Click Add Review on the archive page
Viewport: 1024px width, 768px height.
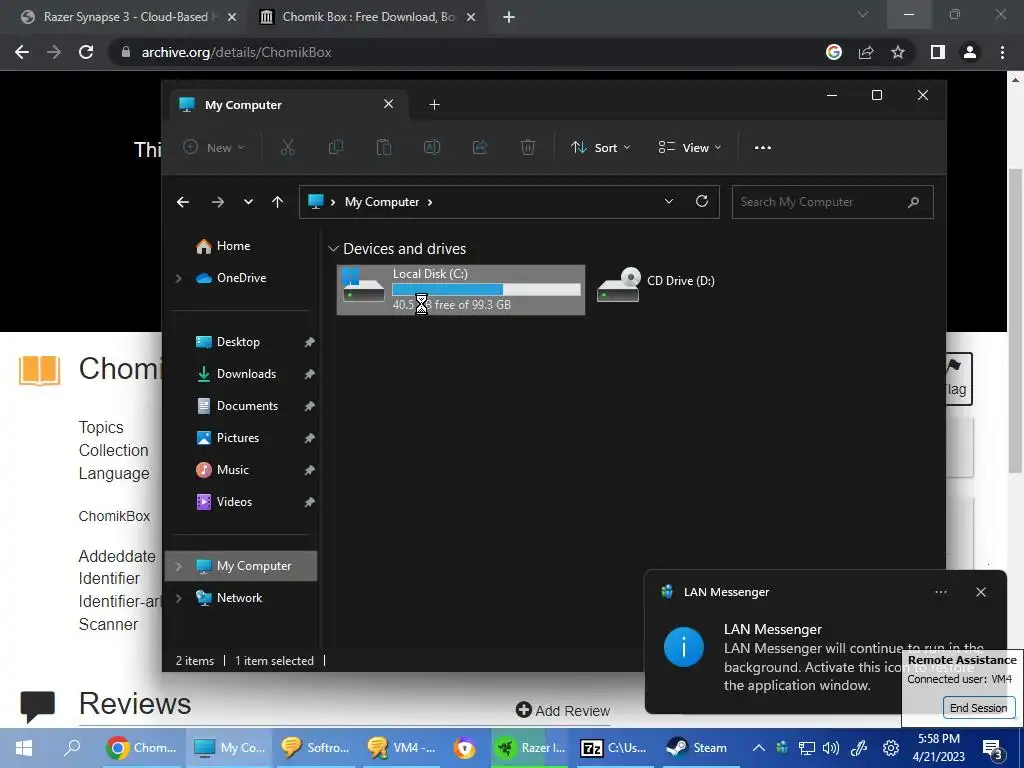click(563, 711)
